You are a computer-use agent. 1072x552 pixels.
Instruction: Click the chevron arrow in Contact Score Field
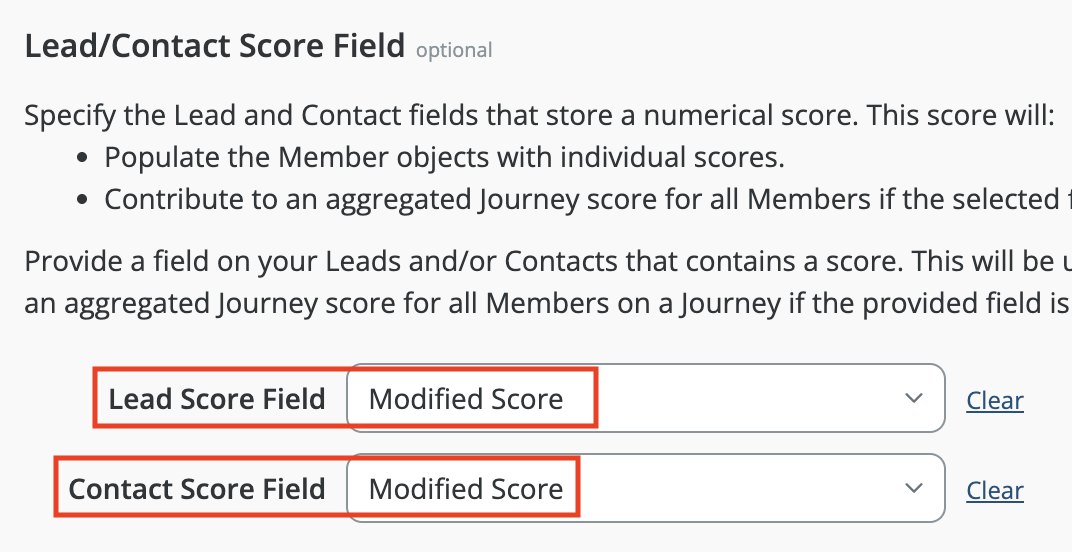913,489
